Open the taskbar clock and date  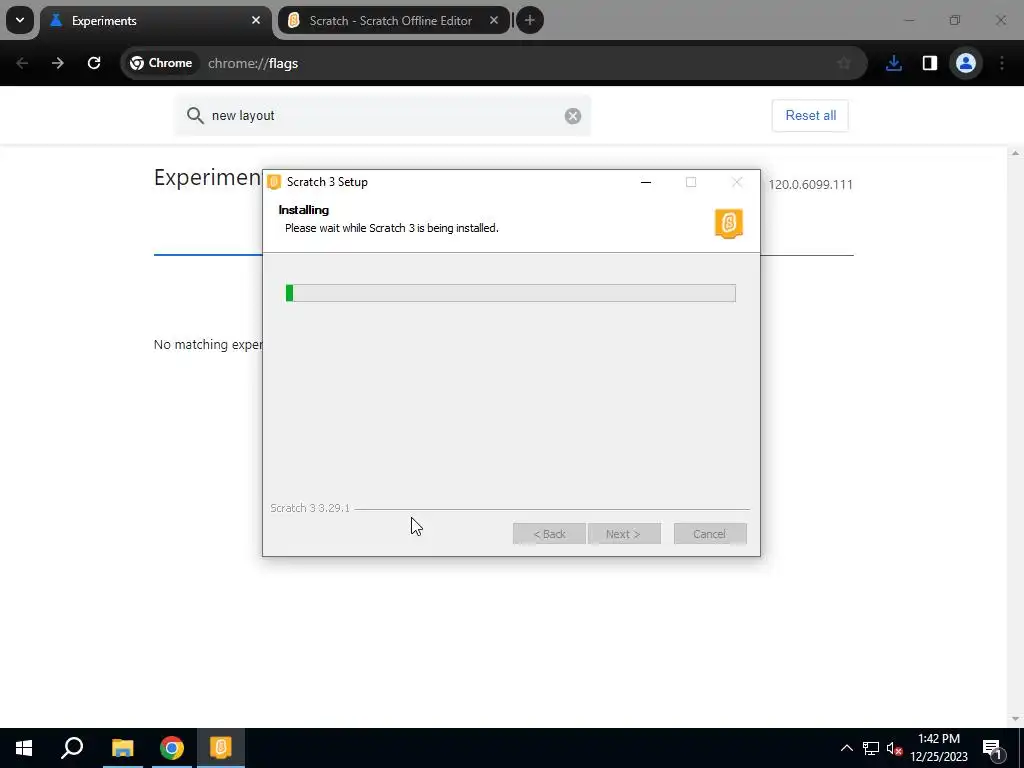coord(939,748)
